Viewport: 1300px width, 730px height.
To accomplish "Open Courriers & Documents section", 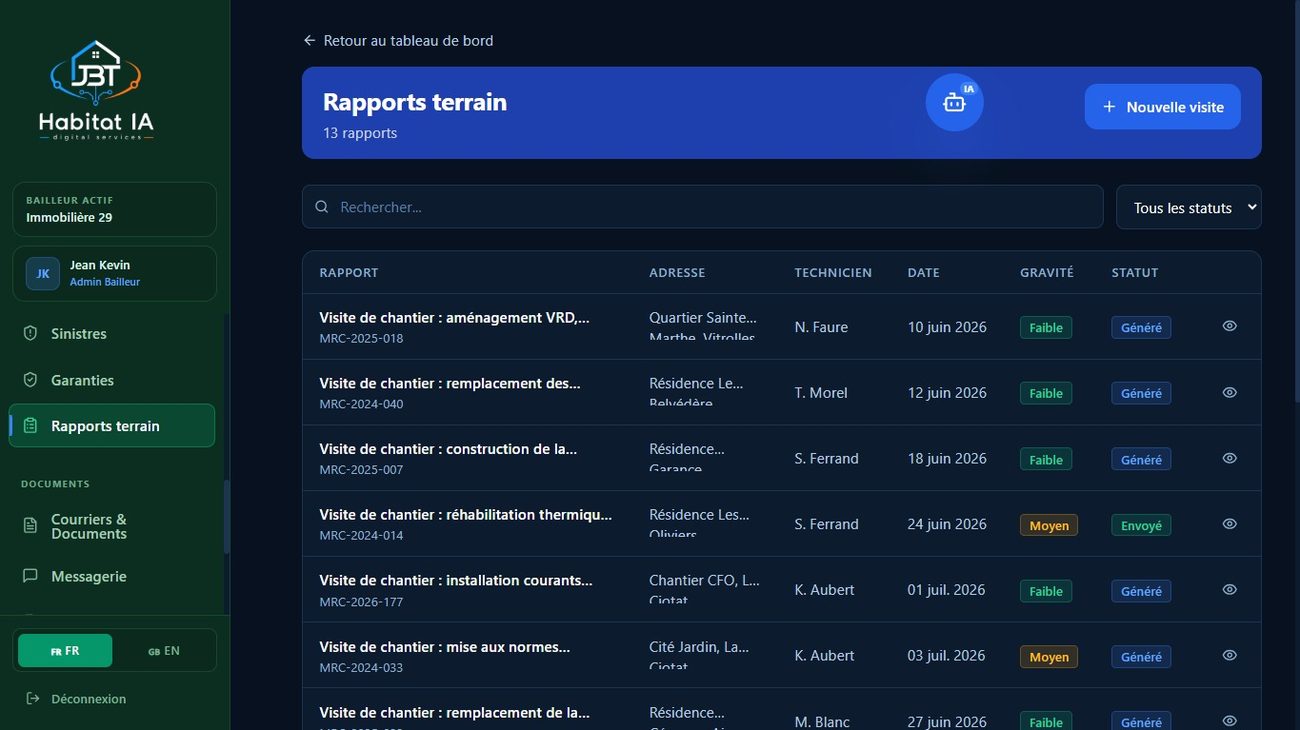I will click(112, 526).
